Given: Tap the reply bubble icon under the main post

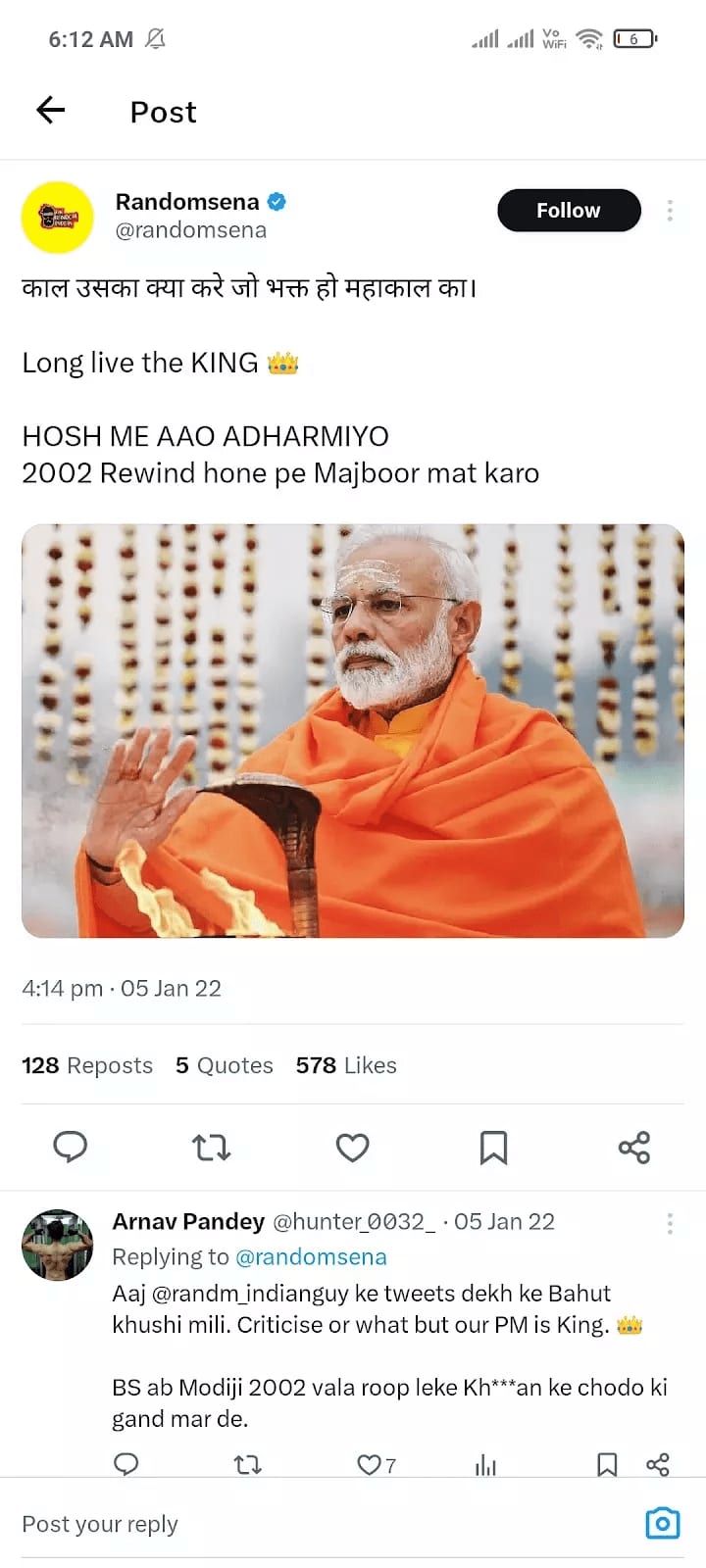Looking at the screenshot, I should click(x=70, y=1147).
